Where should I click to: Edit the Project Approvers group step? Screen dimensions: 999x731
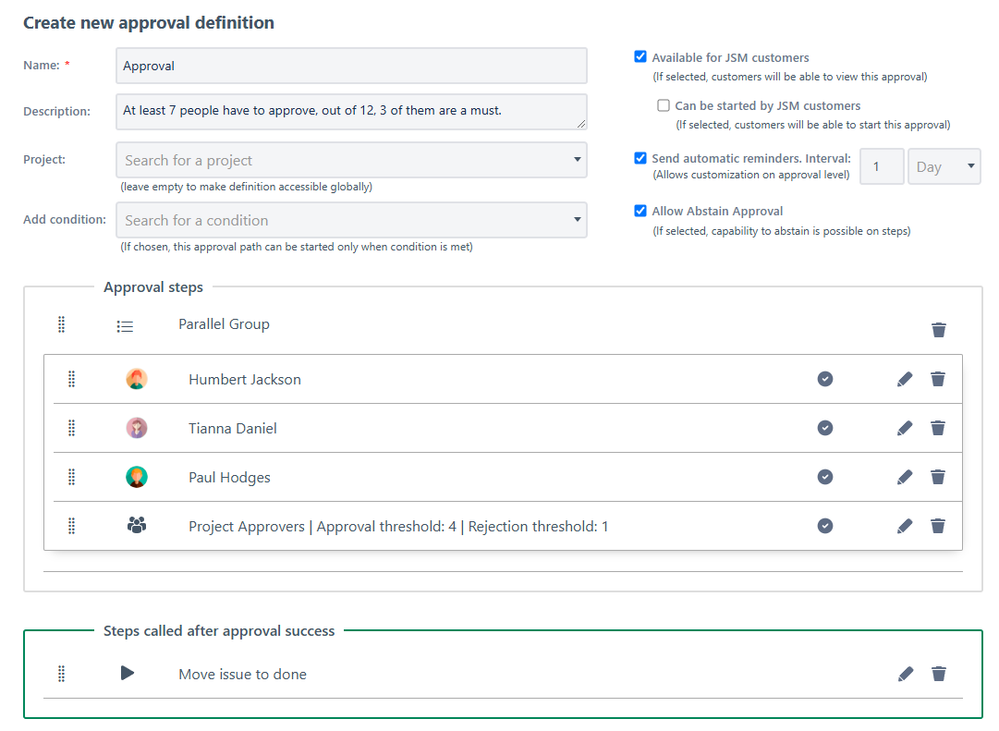[905, 526]
